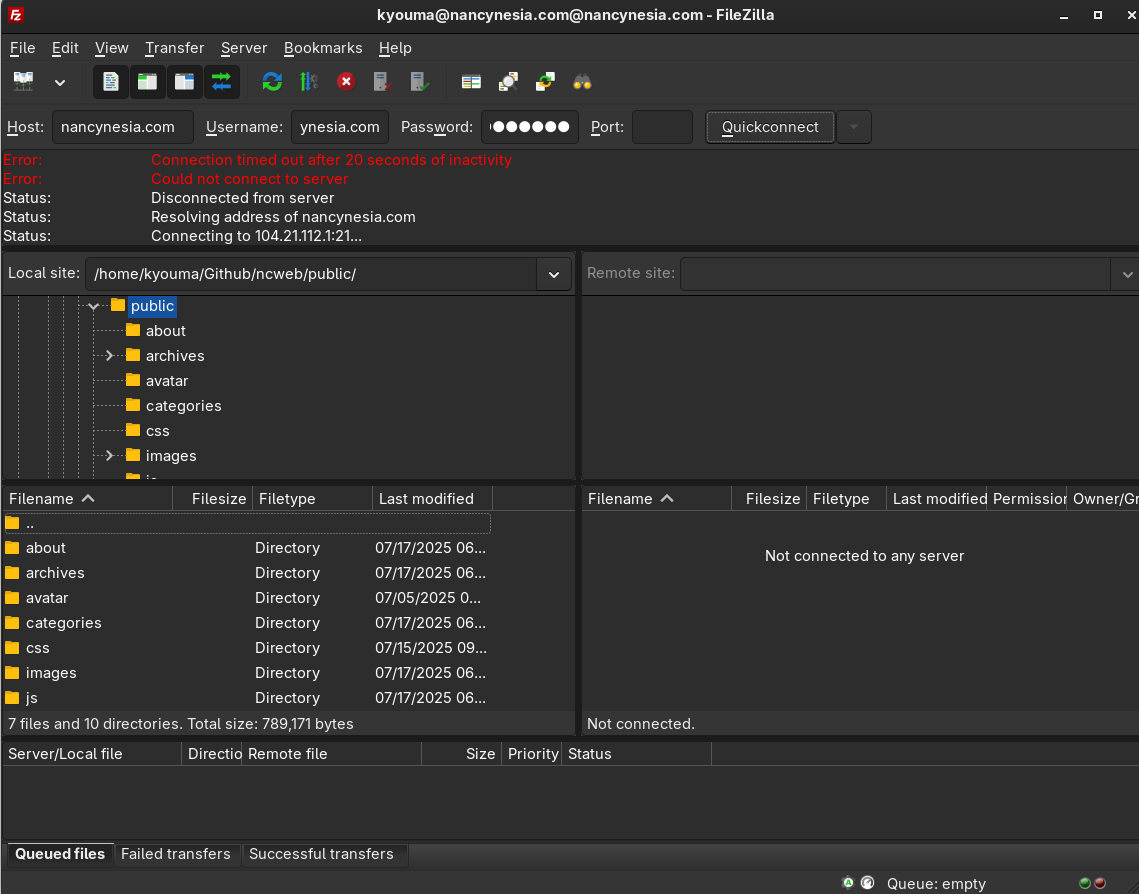Sort local files by Filename column
Screen dimensions: 1139x894
(87, 499)
